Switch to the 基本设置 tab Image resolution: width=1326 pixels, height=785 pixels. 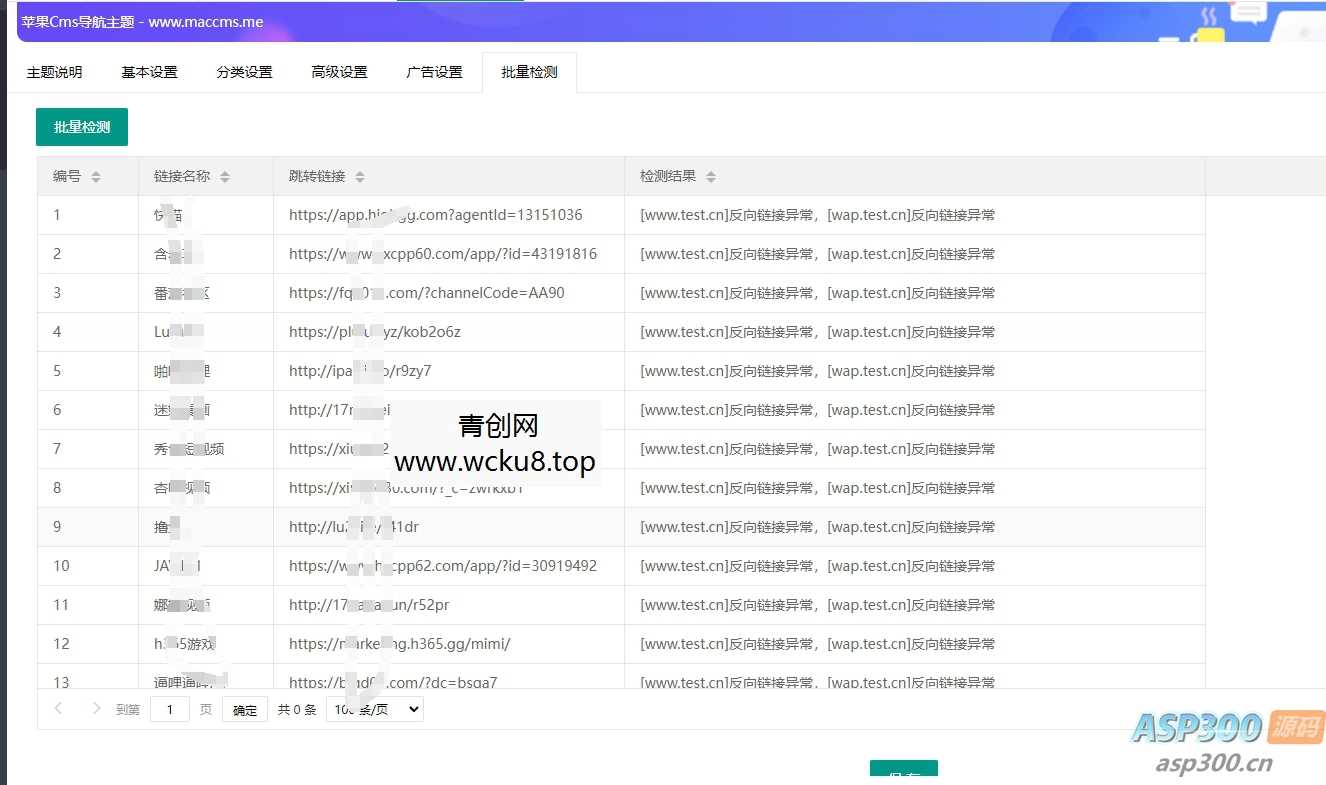148,71
